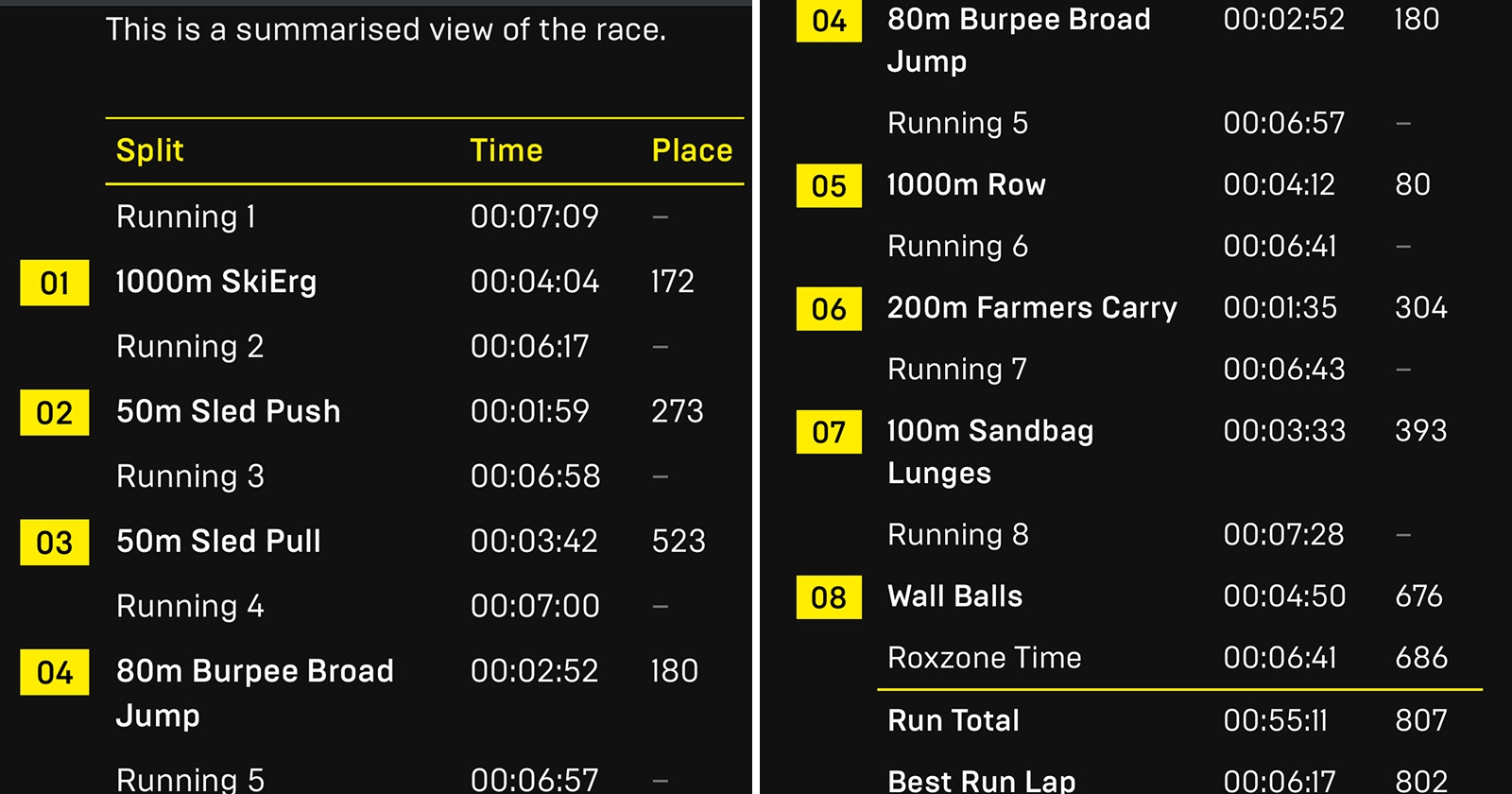1512x794 pixels.
Task: Open the 1000m SkiErg split row
Action: click(x=216, y=282)
